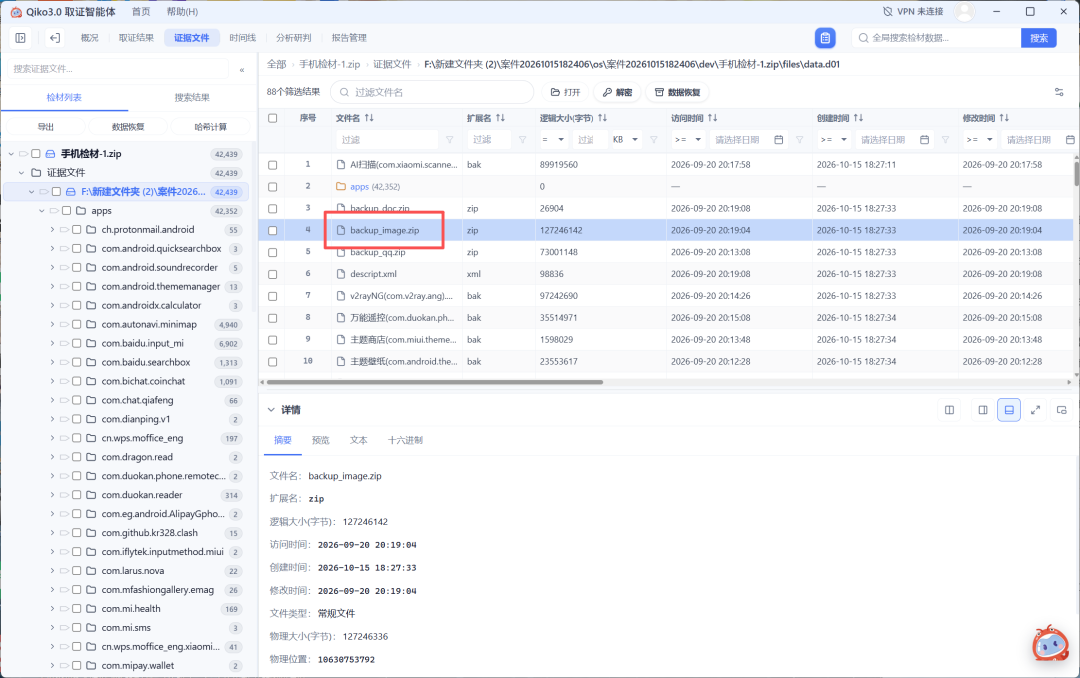
Task: Open column settings icon at table right
Action: 1059,92
